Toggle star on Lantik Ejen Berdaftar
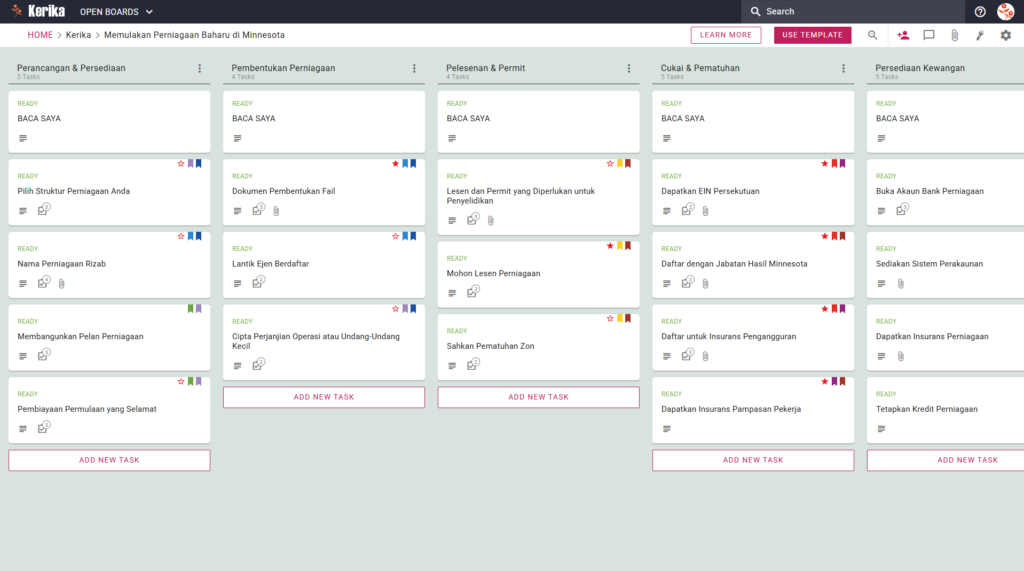This screenshot has height=571, width=1024. (395, 236)
